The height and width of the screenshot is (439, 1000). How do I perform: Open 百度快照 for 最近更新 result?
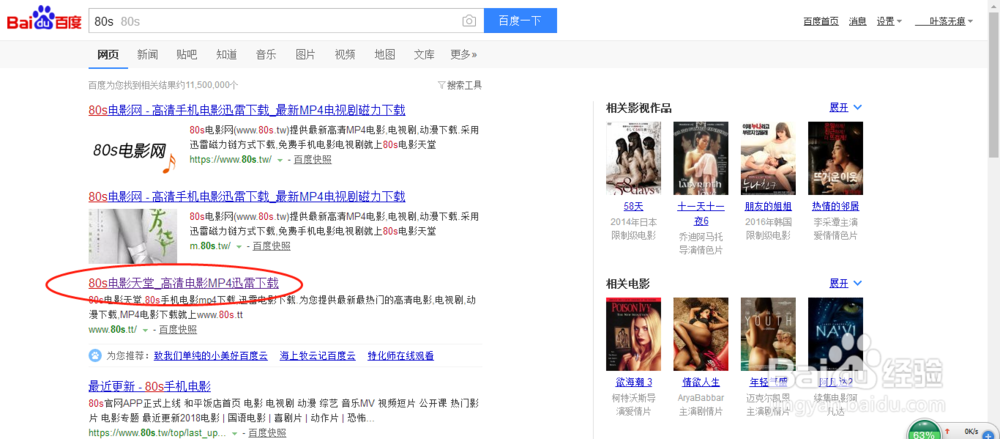[x=267, y=433]
